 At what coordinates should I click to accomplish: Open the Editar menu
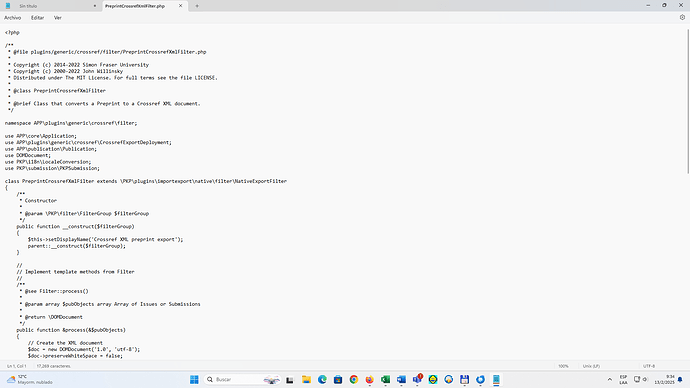[37, 18]
